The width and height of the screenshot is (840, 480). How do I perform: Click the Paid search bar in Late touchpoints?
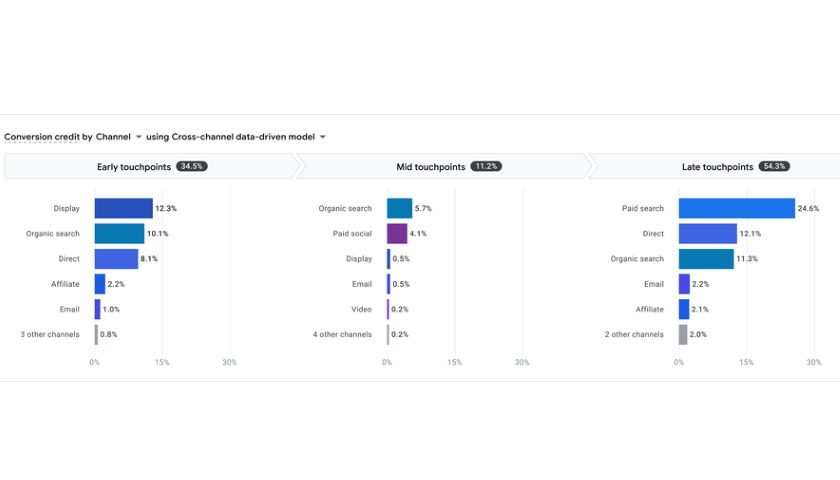tap(737, 208)
